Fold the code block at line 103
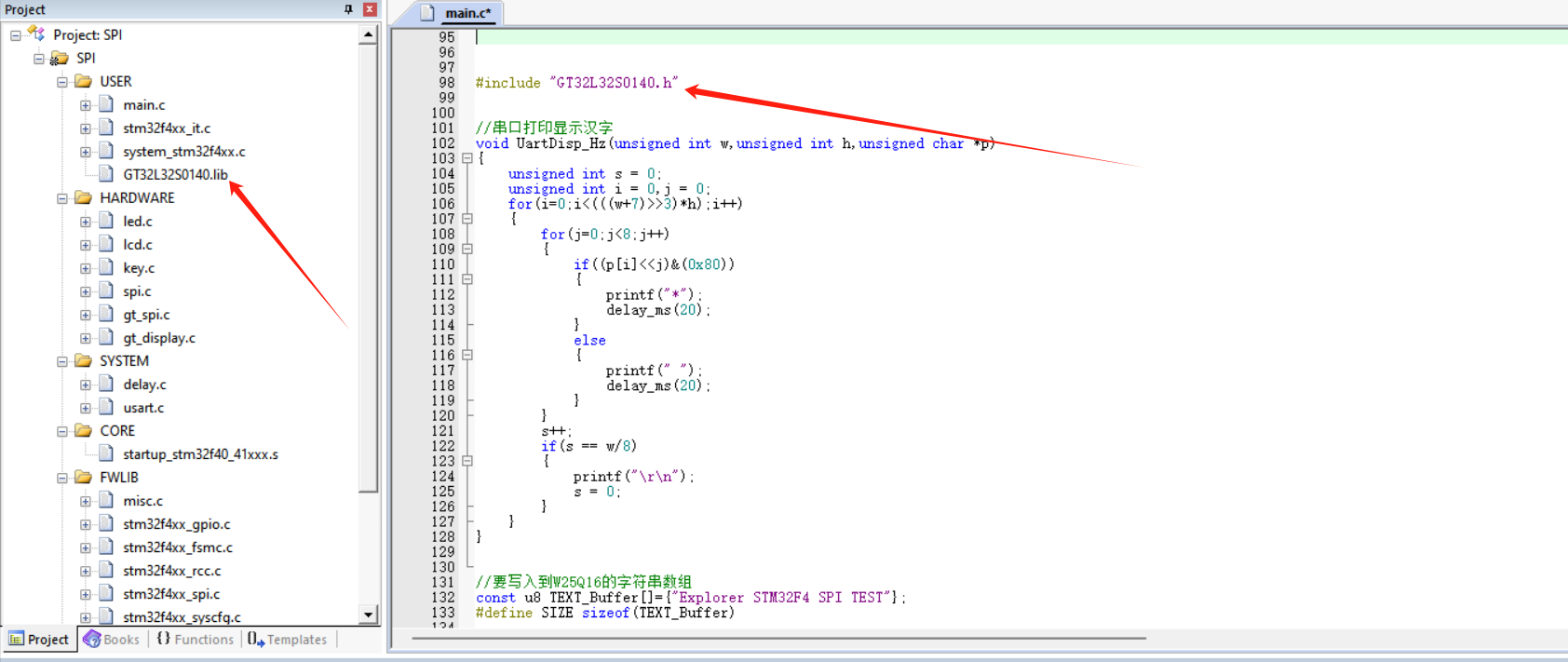Image resolution: width=1568 pixels, height=662 pixels. (x=467, y=158)
